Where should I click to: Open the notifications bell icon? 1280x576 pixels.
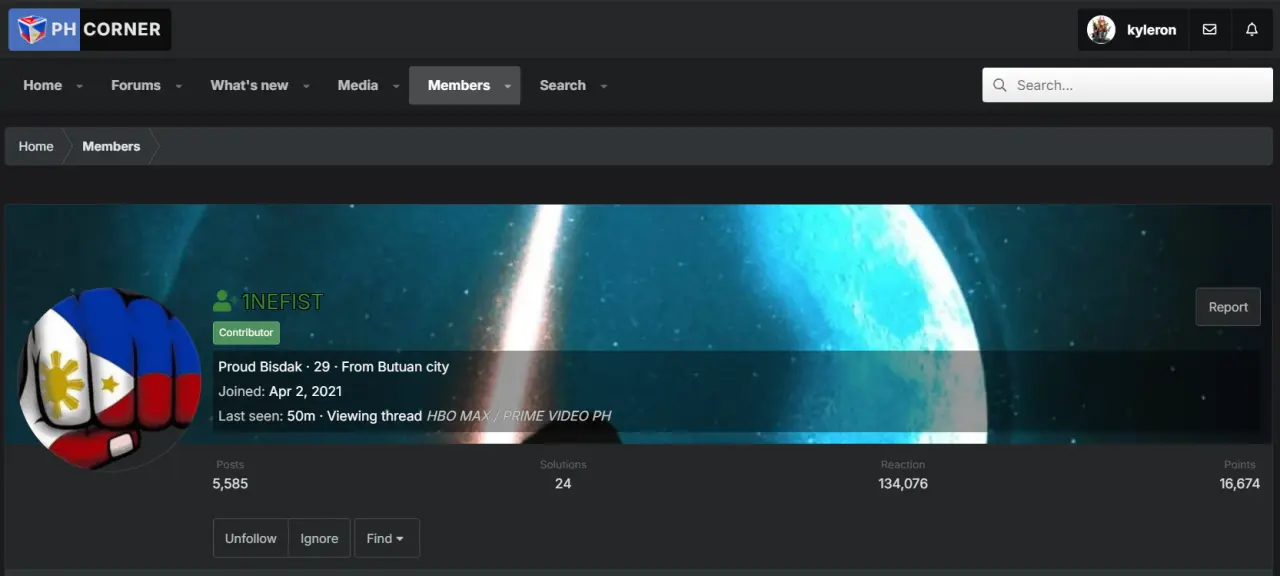tap(1251, 30)
